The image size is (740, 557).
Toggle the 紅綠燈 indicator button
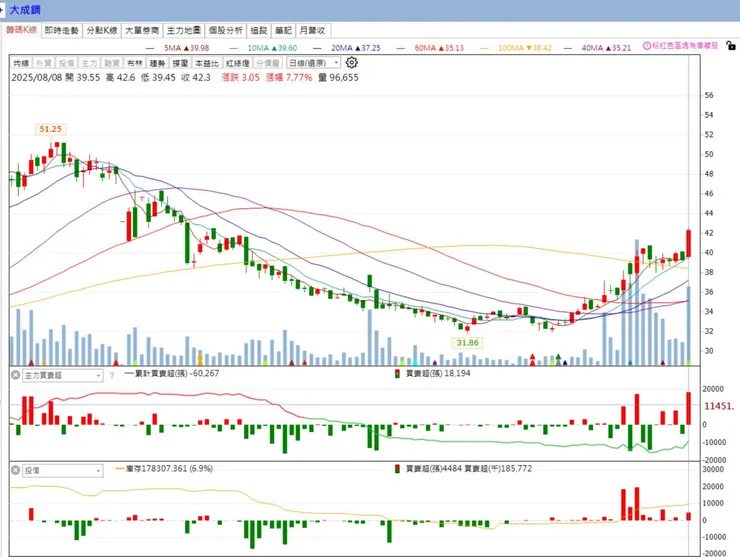[x=237, y=63]
